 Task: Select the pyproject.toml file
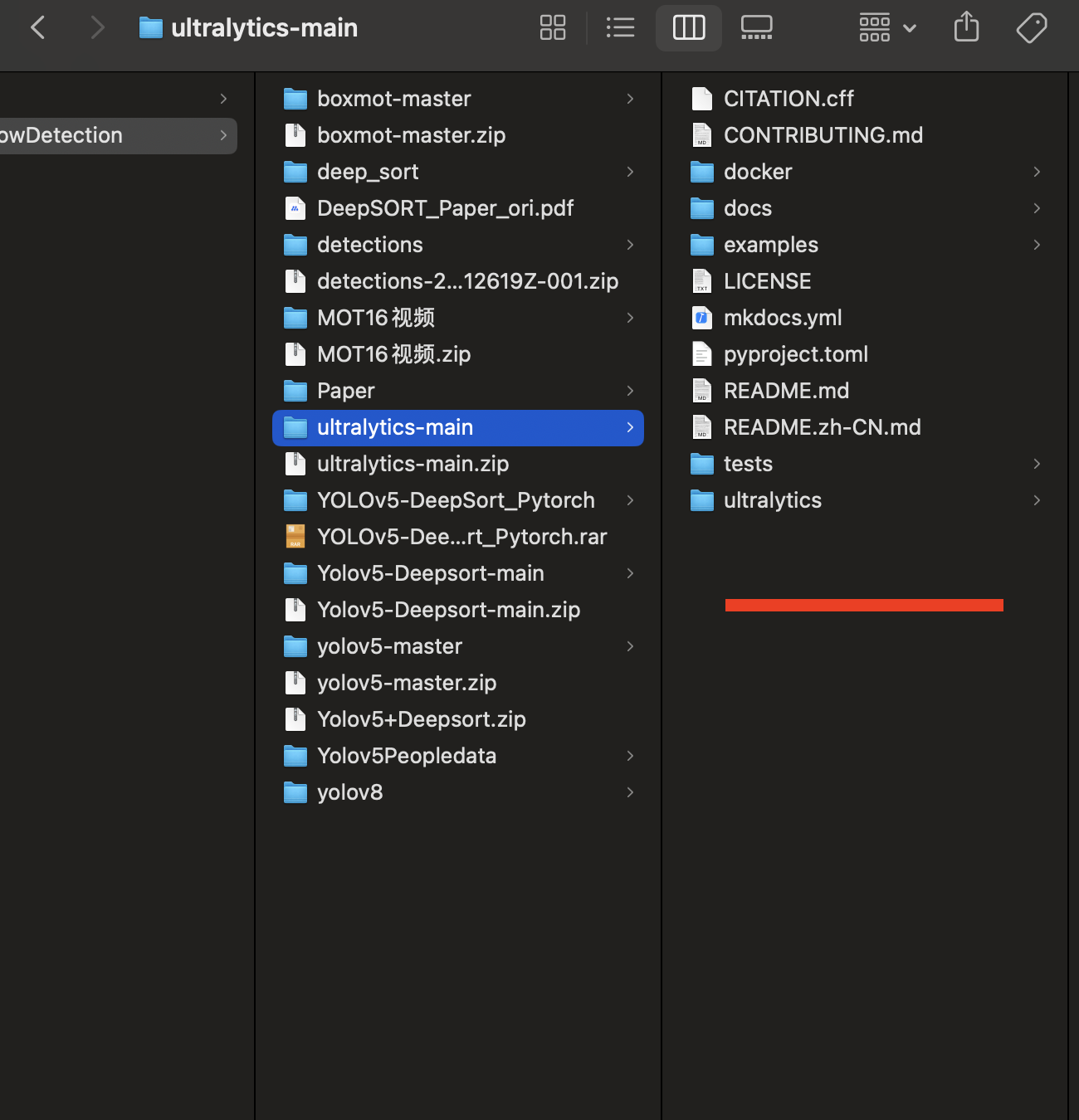[795, 354]
